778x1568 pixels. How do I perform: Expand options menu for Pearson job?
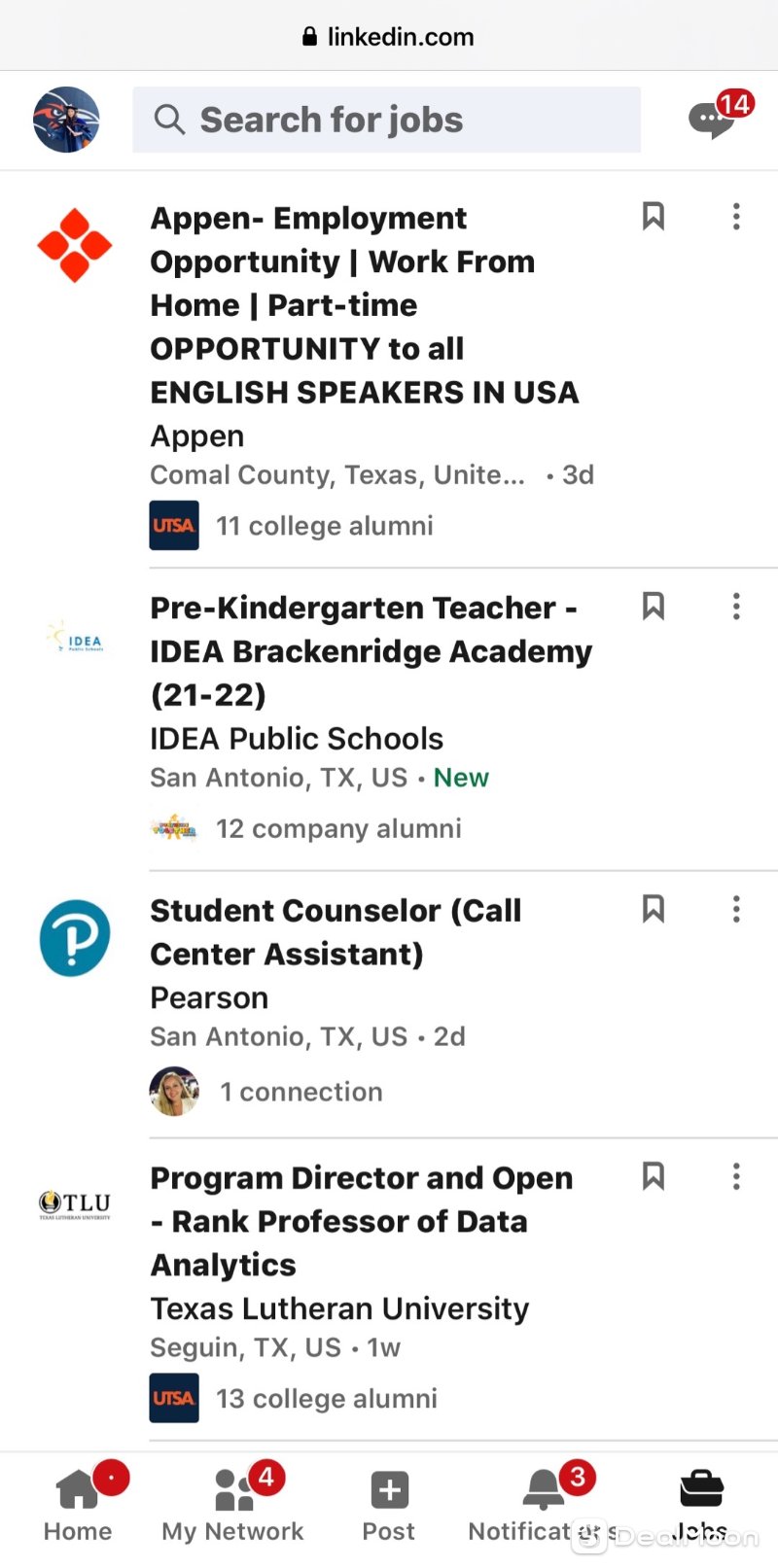click(736, 908)
